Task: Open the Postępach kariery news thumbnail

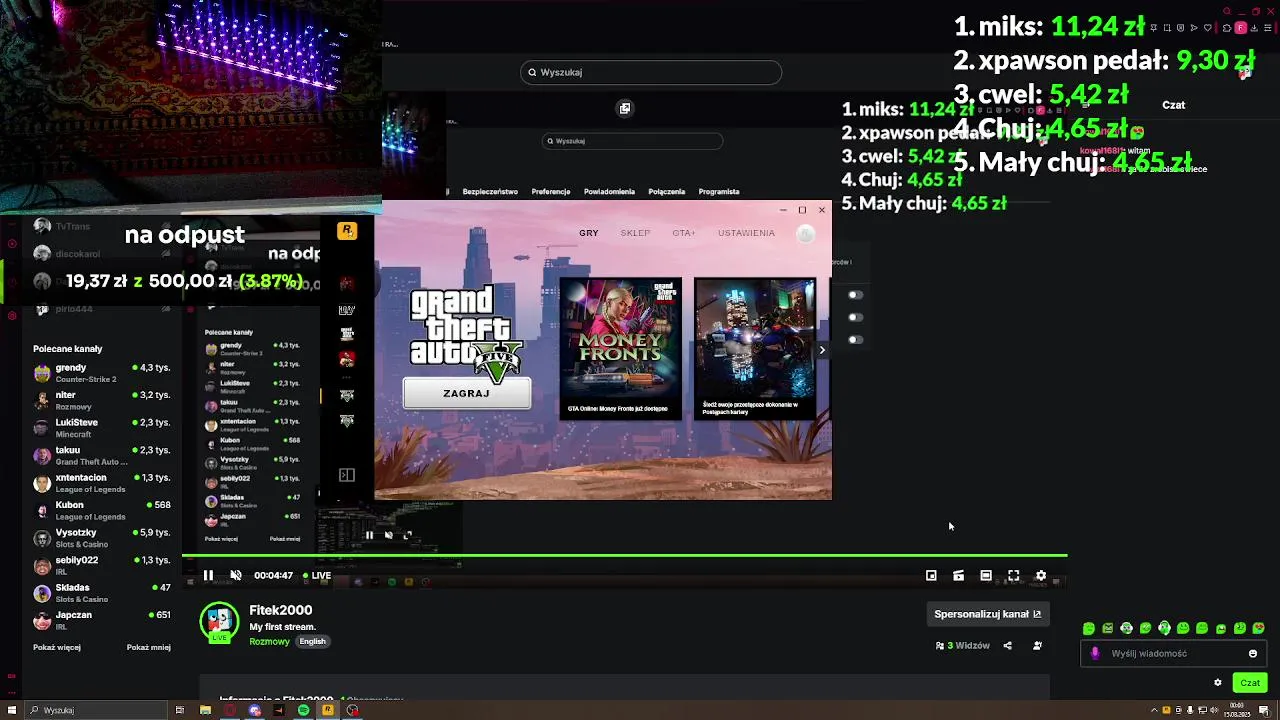Action: tap(755, 349)
